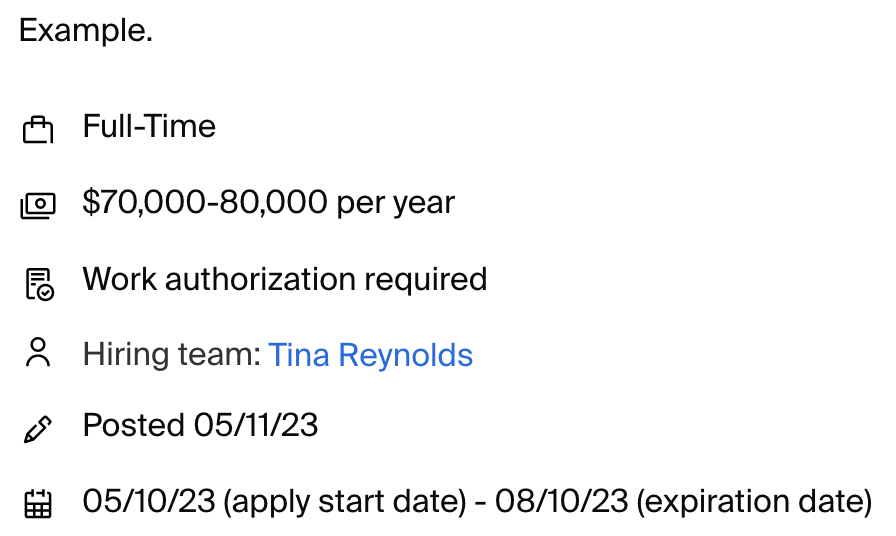Click the calendar icon beside the dates
Viewport: 896px width, 536px height.
(x=38, y=504)
